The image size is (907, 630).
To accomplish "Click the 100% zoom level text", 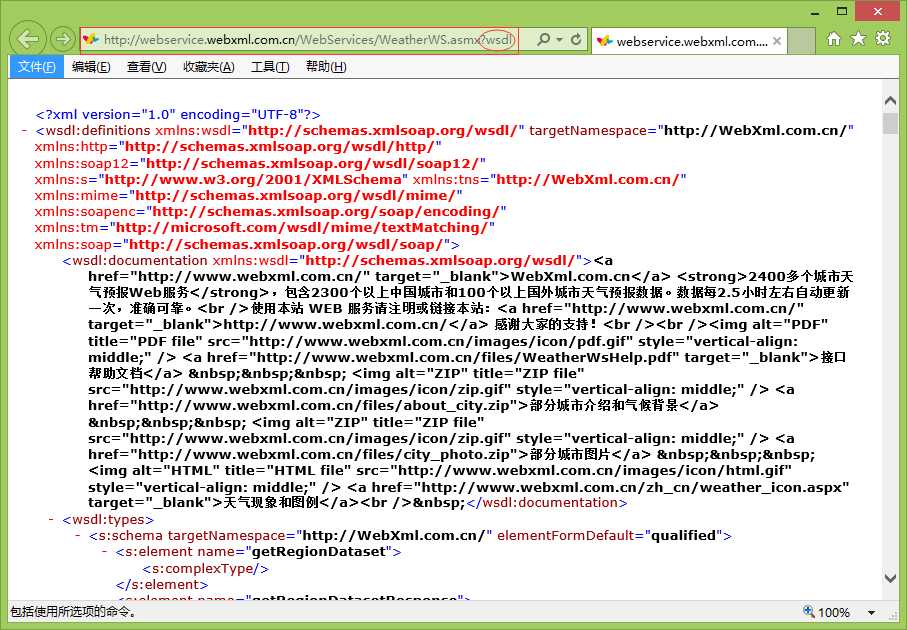I will pyautogui.click(x=834, y=612).
